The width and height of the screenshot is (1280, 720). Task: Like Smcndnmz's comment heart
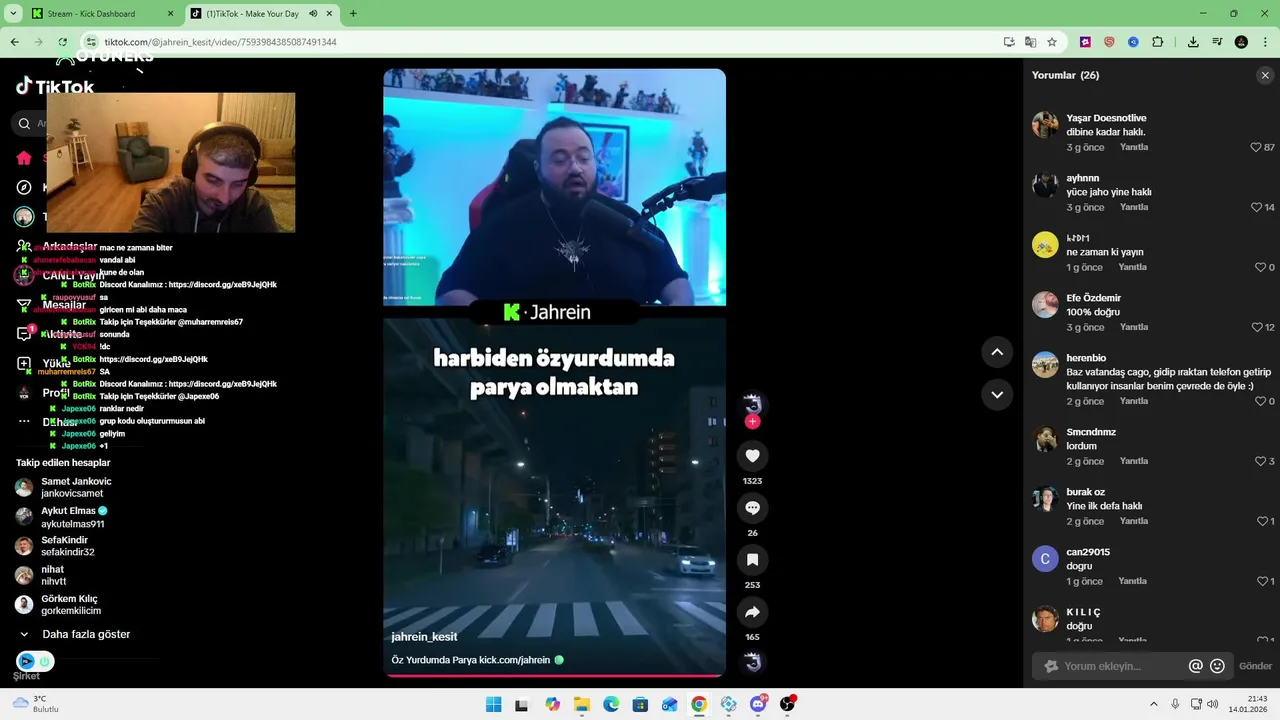pos(1260,461)
